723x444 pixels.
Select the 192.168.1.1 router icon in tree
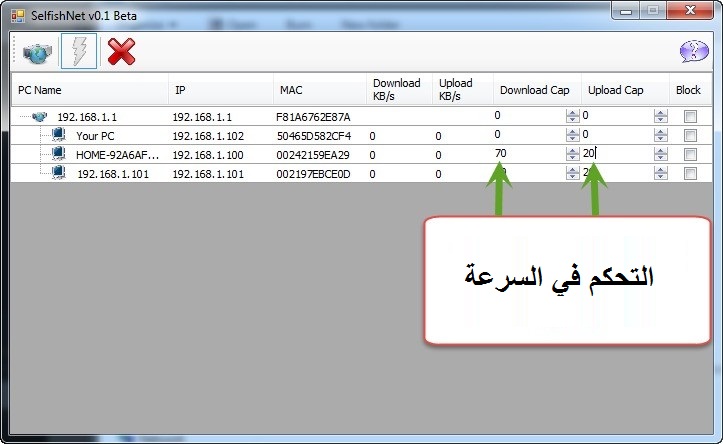pyautogui.click(x=39, y=117)
